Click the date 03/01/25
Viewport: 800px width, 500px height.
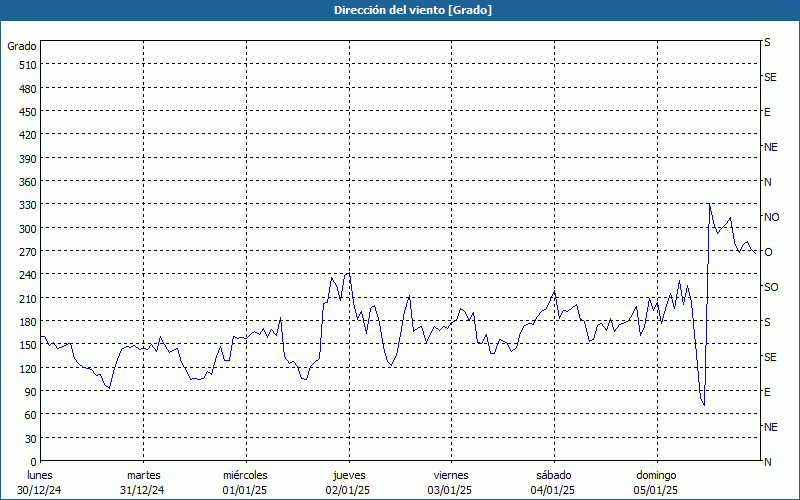click(x=450, y=490)
